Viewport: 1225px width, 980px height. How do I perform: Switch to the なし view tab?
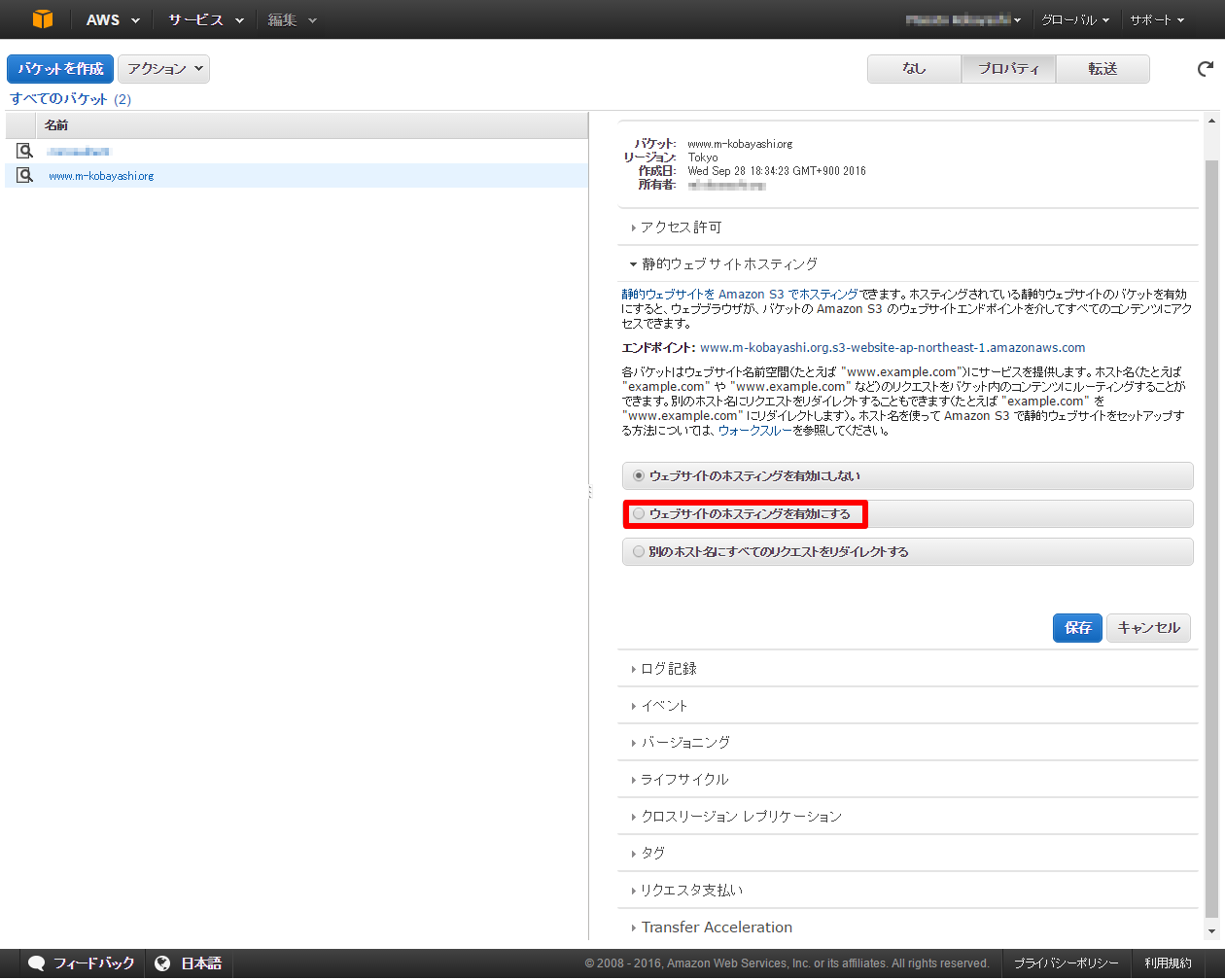tap(914, 69)
